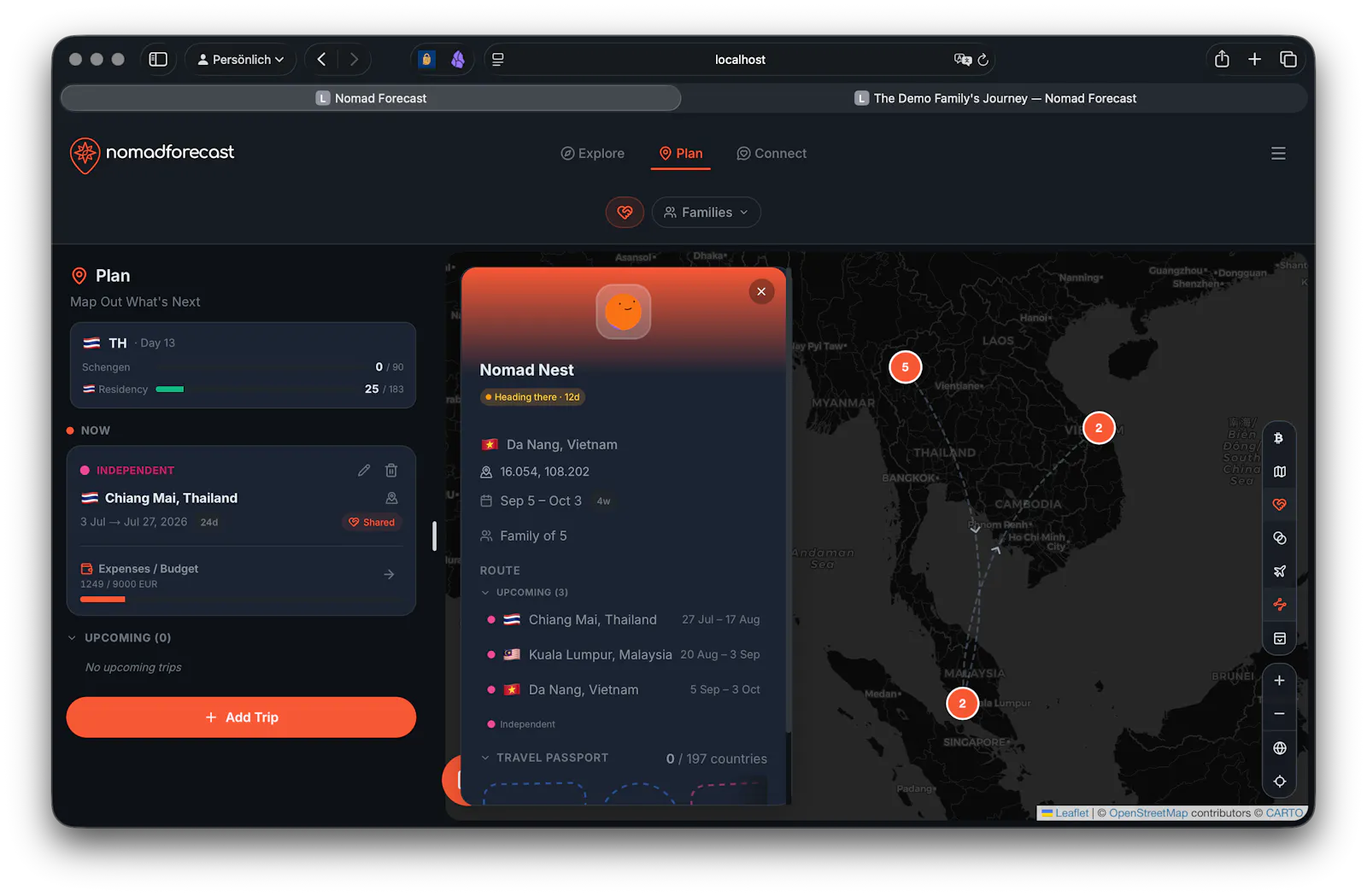Close the Nomad Nest popup
Image resolution: width=1367 pixels, height=896 pixels.
coord(761,292)
